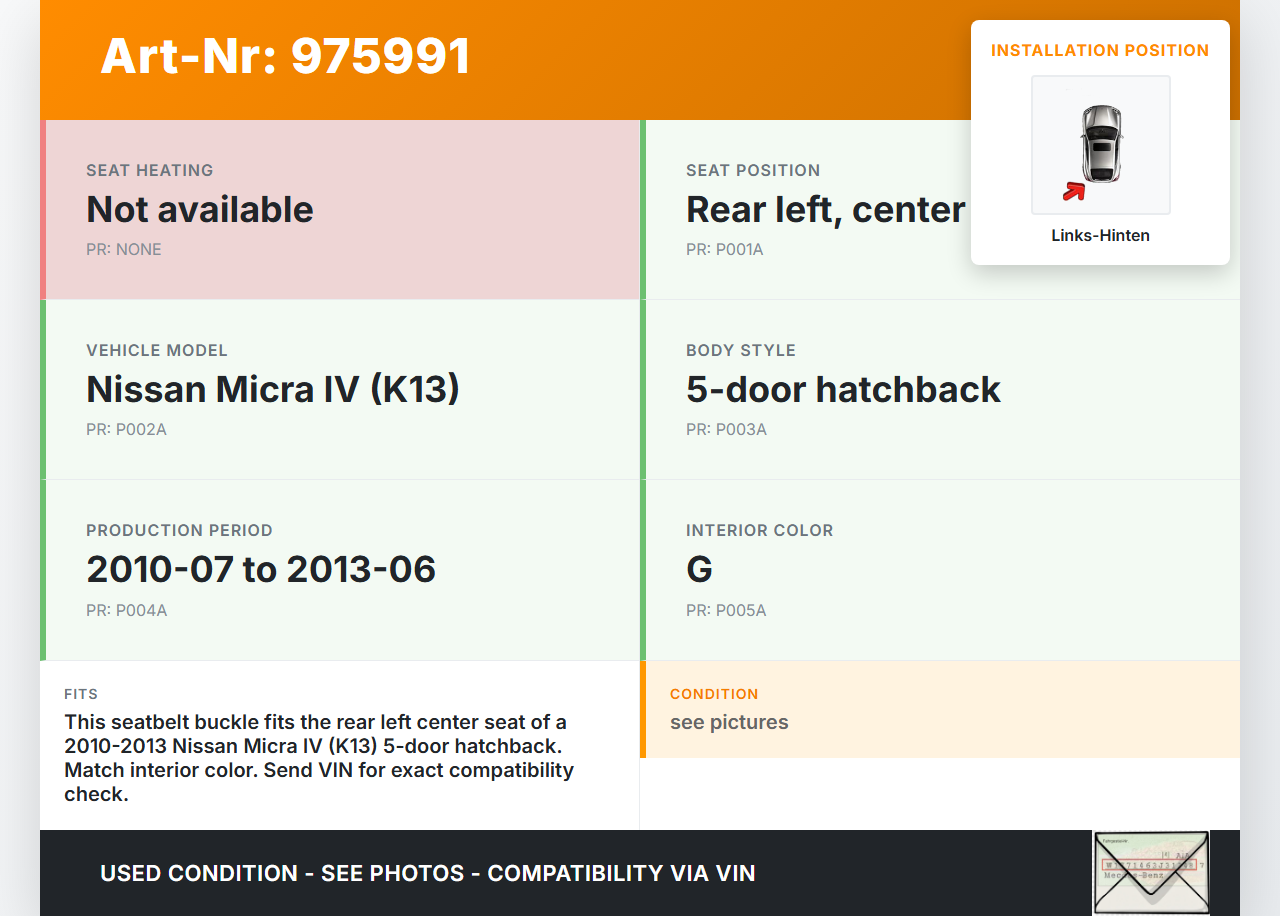Click the VIN envelope icon in footer

1150,872
